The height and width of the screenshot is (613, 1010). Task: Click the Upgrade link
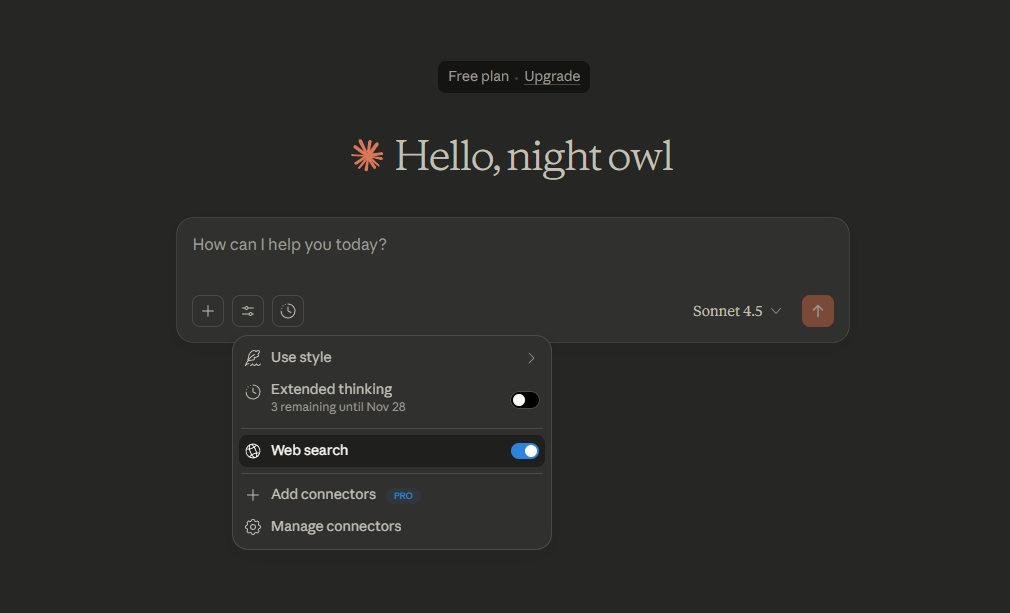click(x=552, y=77)
